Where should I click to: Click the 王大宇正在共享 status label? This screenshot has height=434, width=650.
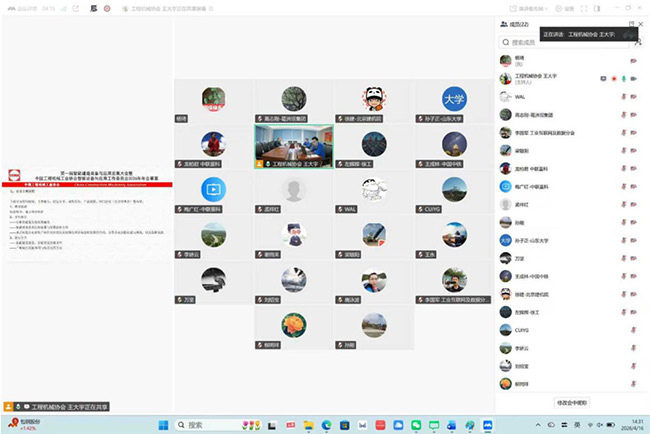pos(60,407)
